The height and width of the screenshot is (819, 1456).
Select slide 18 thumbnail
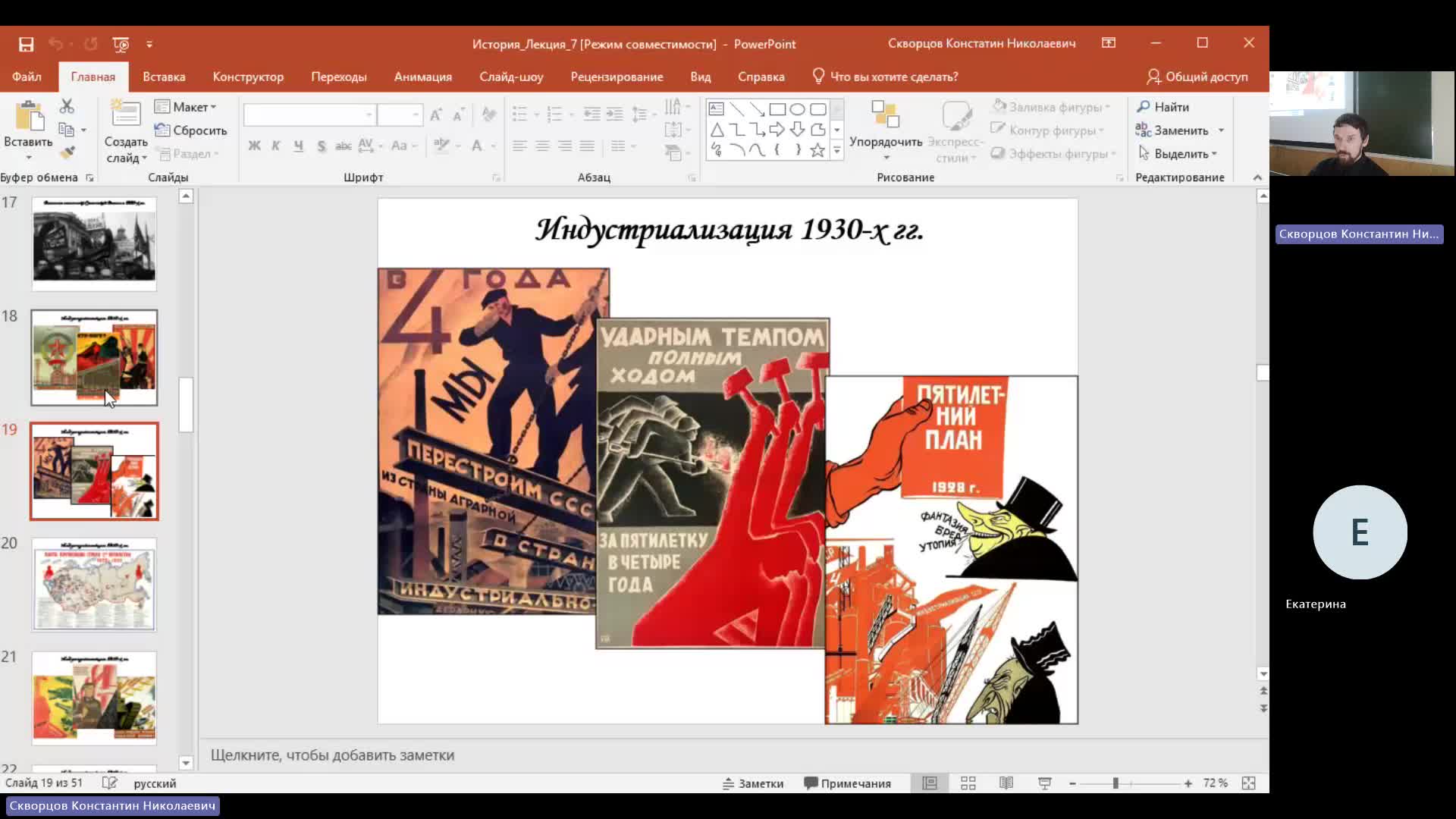click(94, 357)
